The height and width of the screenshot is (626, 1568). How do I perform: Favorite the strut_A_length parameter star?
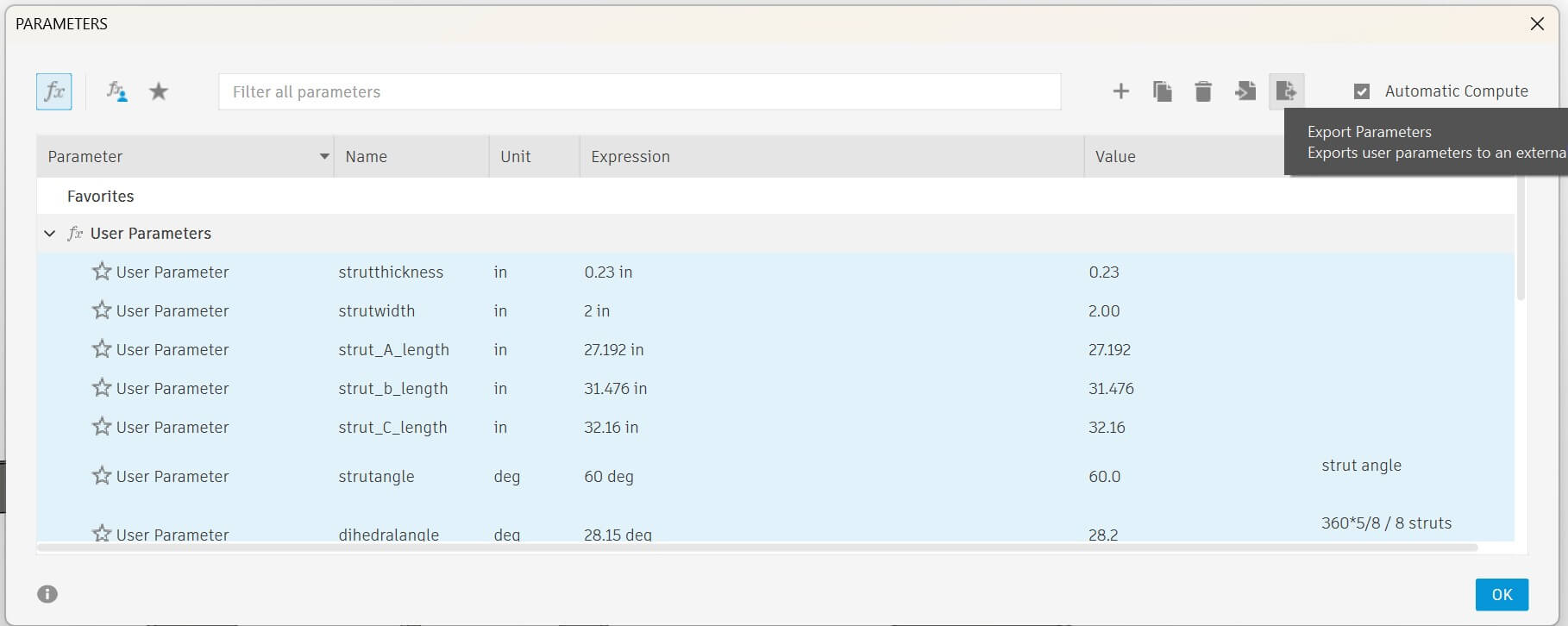tap(102, 349)
